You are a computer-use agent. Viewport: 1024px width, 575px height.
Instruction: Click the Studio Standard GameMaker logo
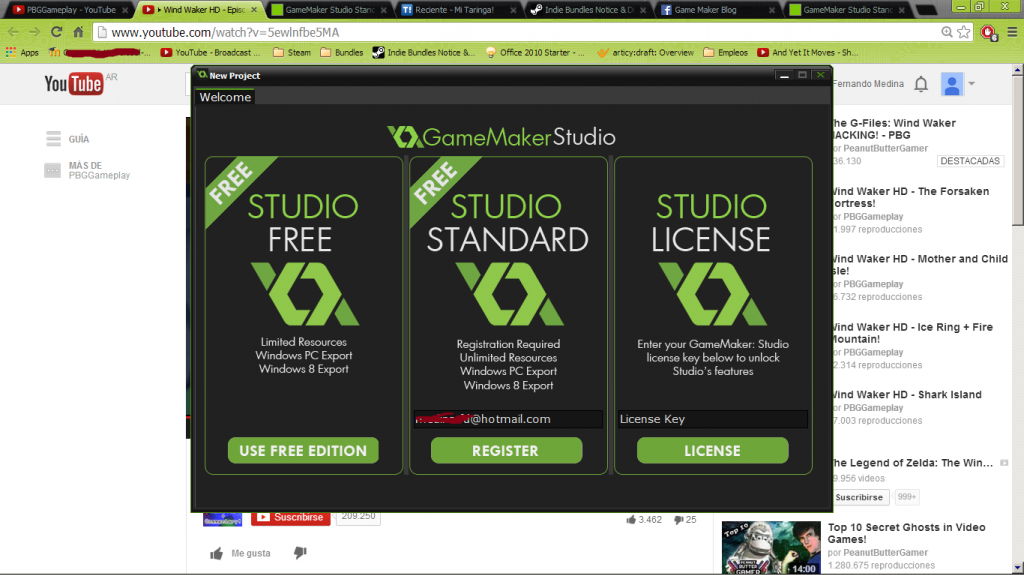(x=509, y=293)
